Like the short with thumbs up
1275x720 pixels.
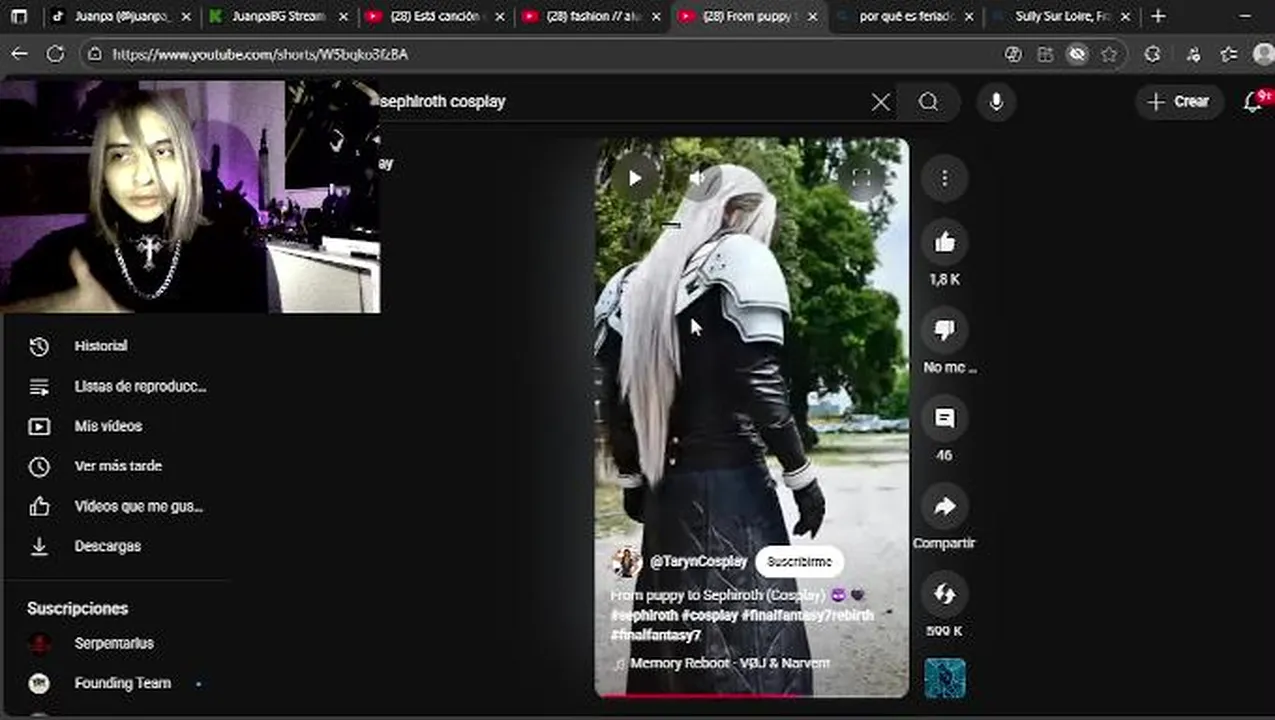945,243
